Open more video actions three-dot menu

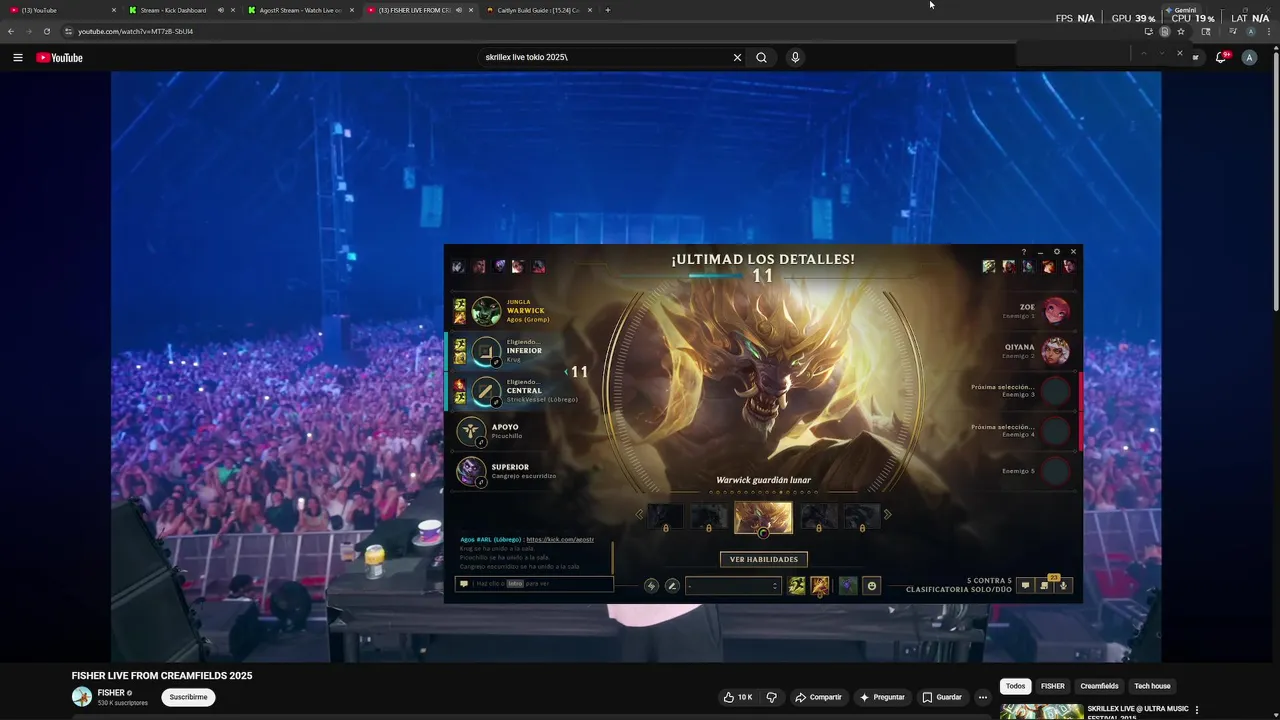coord(983,697)
